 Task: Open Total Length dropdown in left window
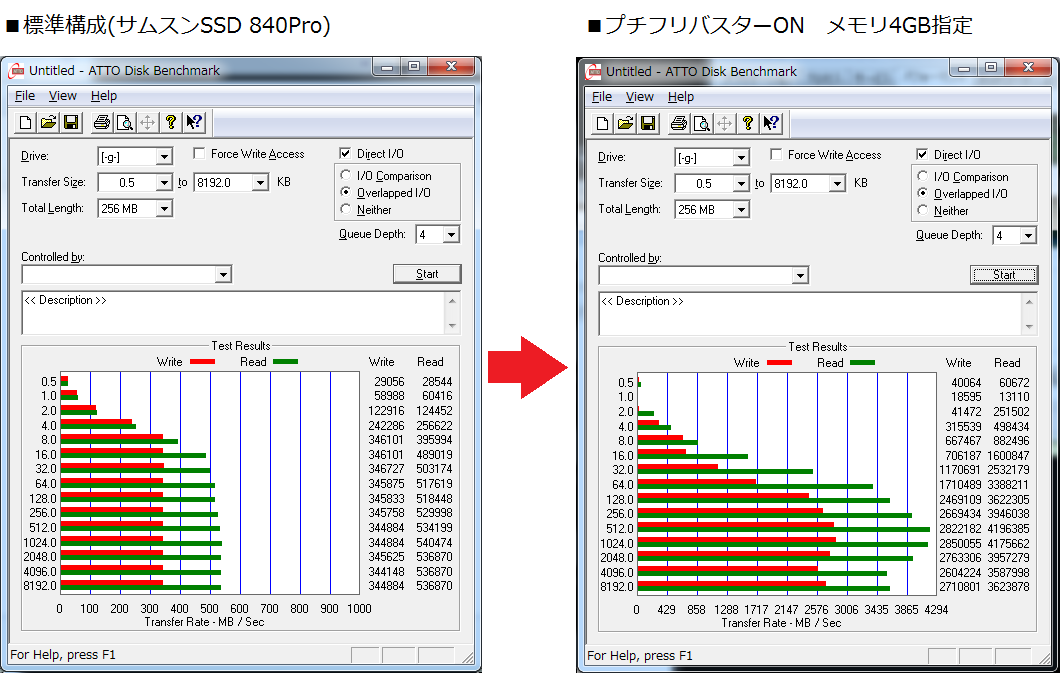pos(164,209)
